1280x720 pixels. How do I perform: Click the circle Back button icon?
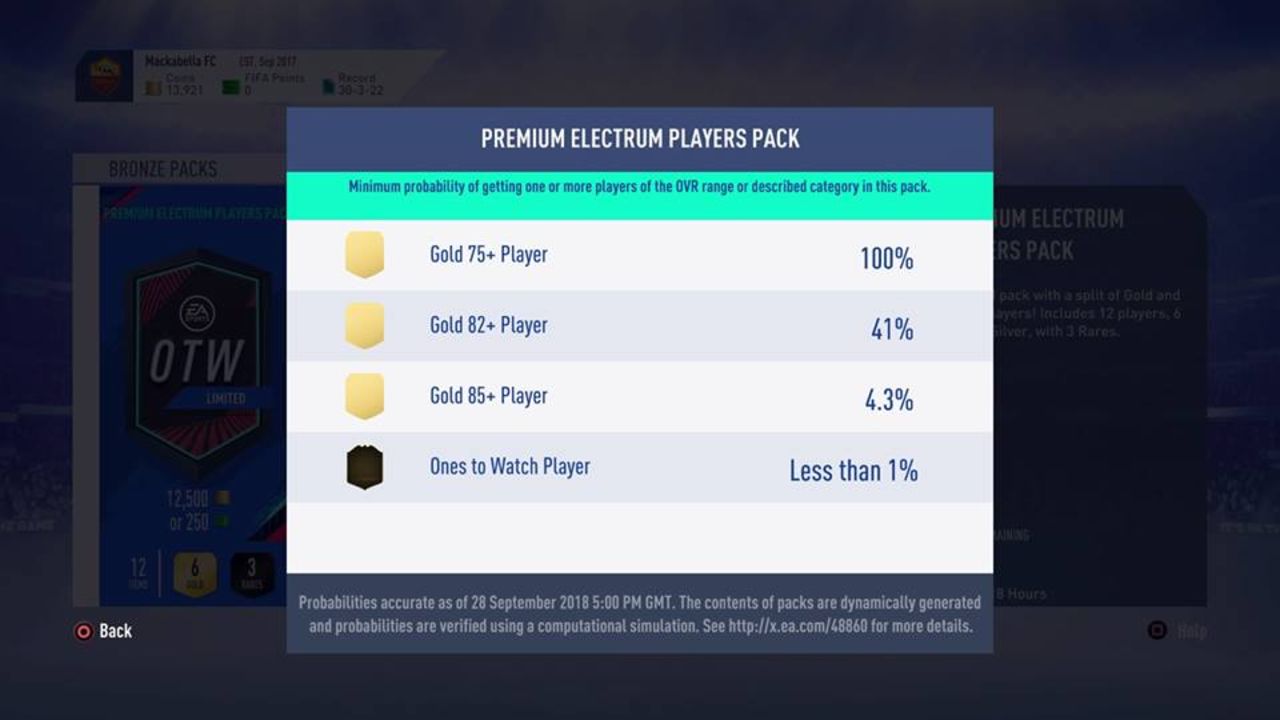[83, 631]
